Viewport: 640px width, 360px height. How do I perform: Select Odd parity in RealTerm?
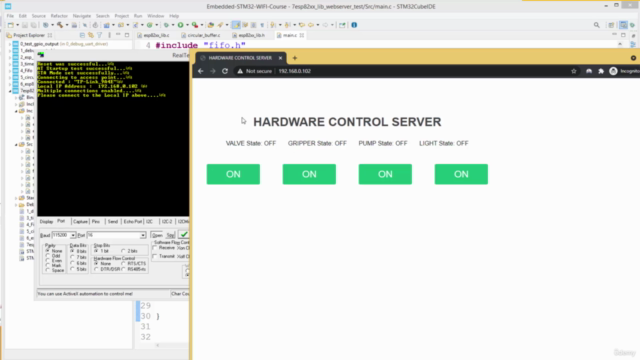[x=48, y=256]
